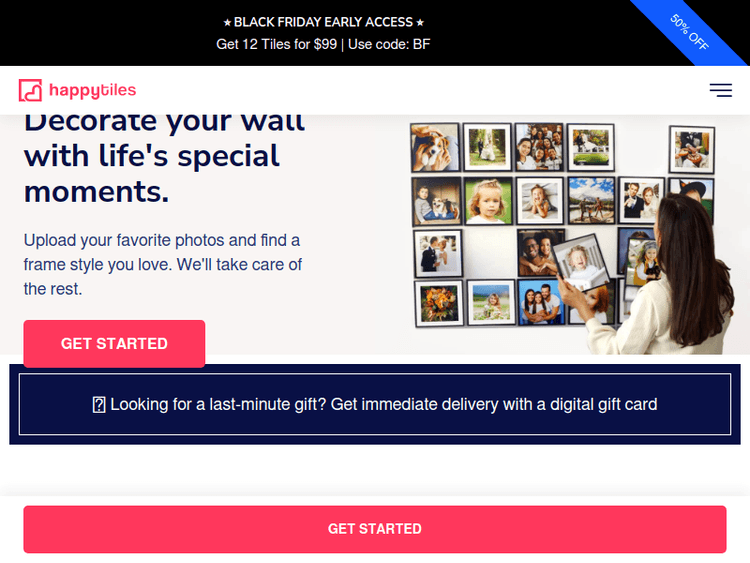
Task: Click the mountain landscape photo tile
Action: tap(591, 200)
